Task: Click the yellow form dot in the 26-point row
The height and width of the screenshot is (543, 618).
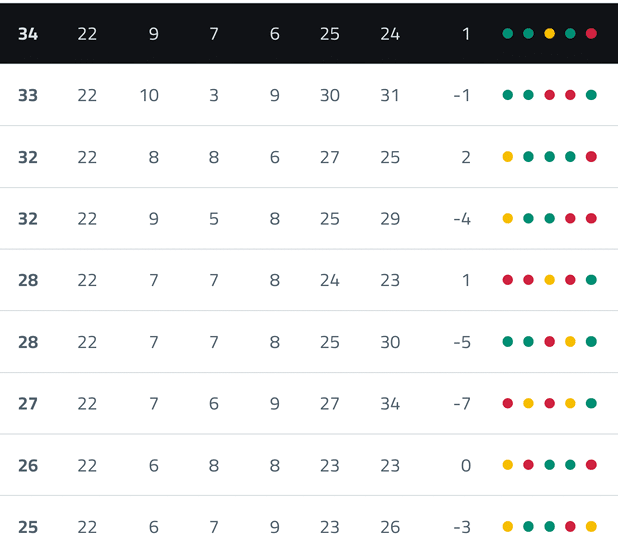Action: [x=507, y=465]
